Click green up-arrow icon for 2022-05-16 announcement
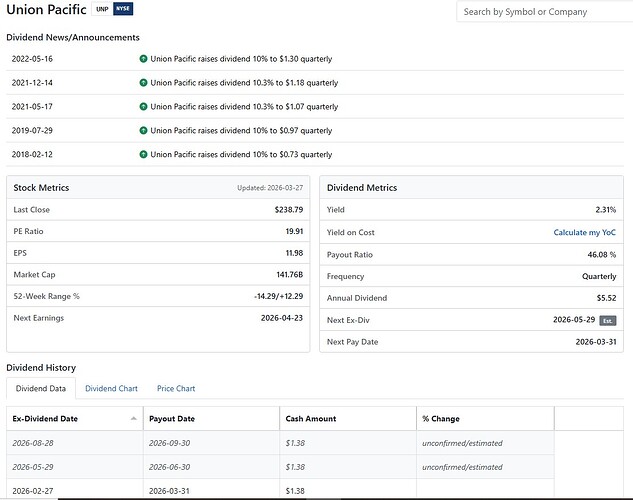The image size is (633, 500). (x=143, y=59)
